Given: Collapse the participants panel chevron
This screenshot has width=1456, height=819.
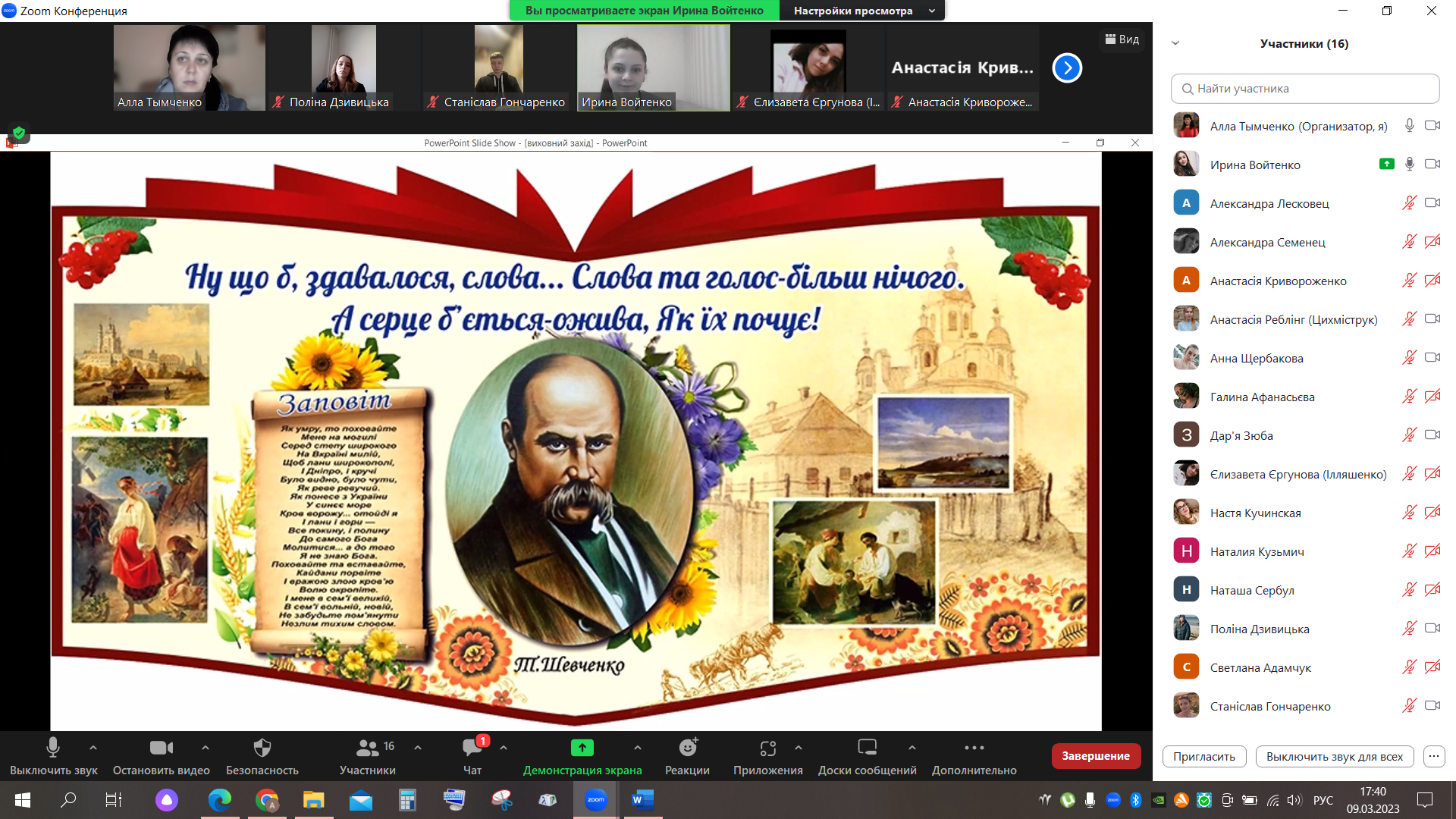Looking at the screenshot, I should point(1175,43).
